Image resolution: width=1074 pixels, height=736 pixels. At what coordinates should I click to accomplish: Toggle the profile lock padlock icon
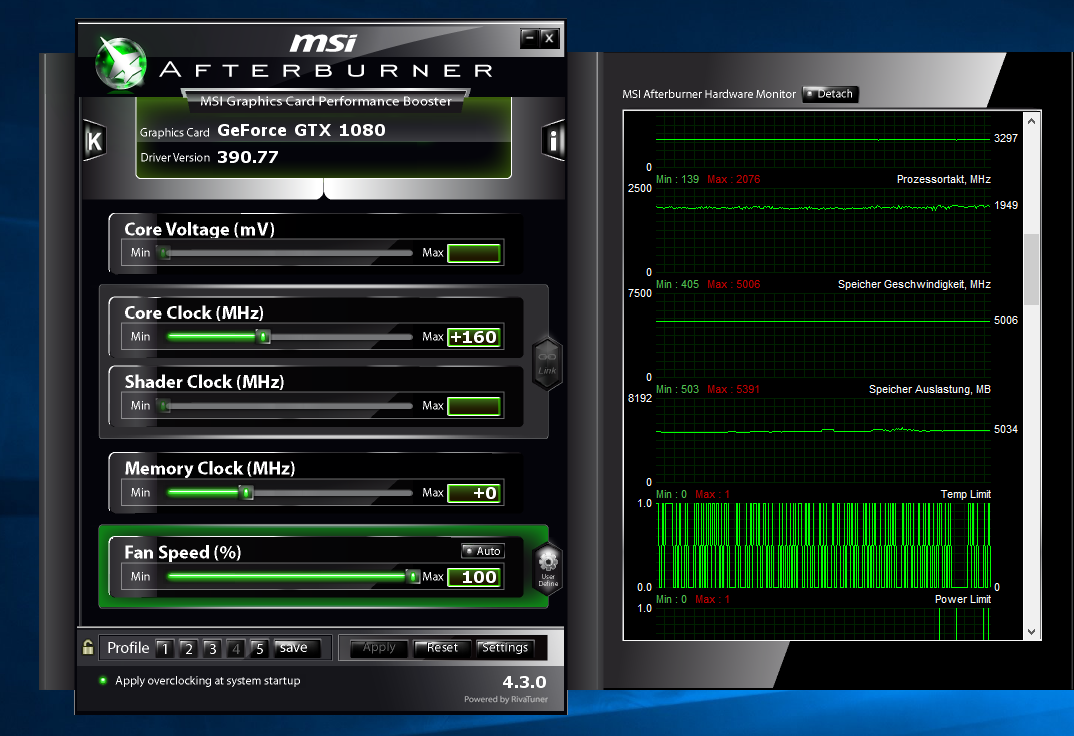coord(88,647)
